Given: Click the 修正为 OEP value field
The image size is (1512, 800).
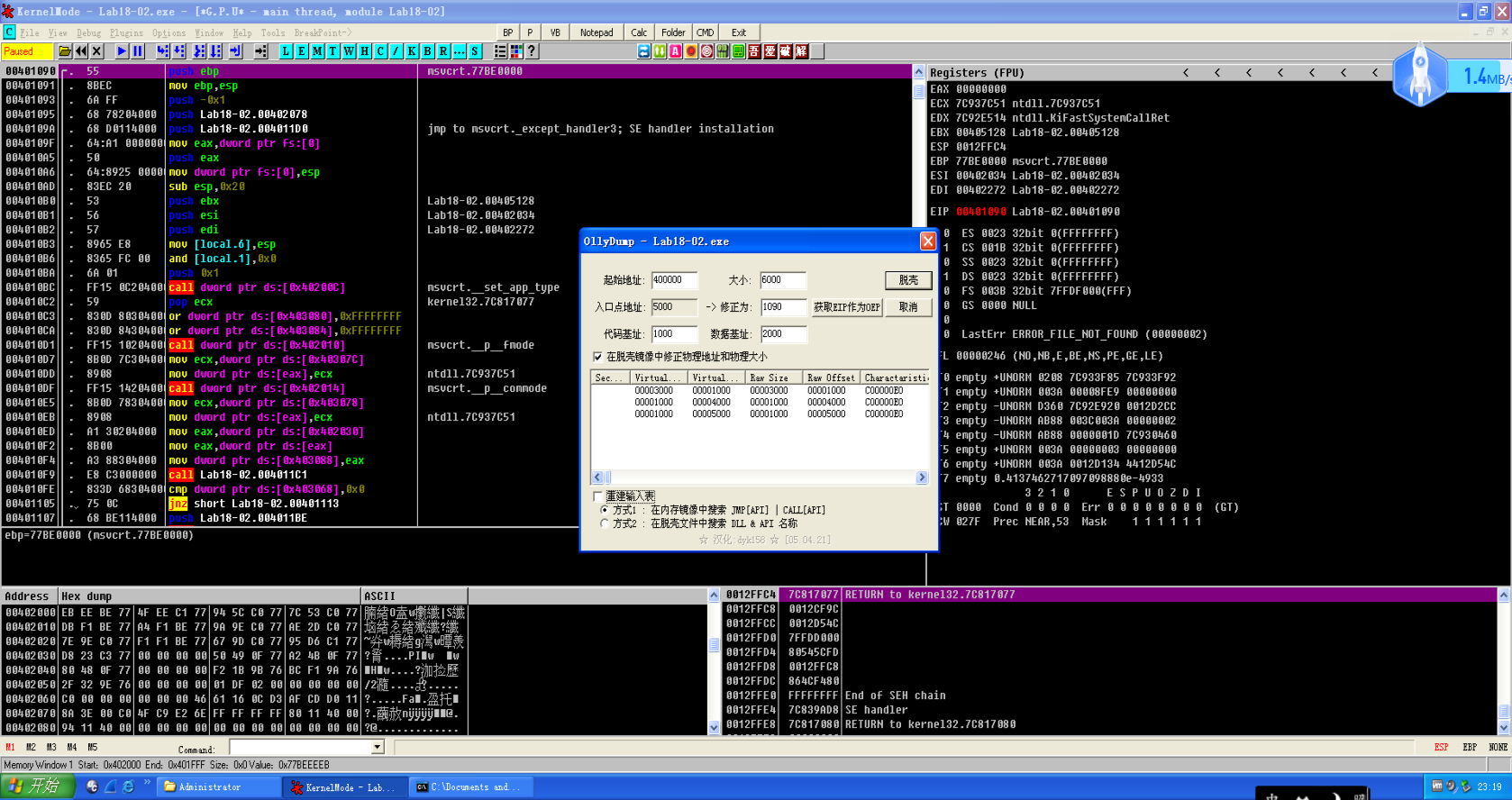Looking at the screenshot, I should point(783,307).
